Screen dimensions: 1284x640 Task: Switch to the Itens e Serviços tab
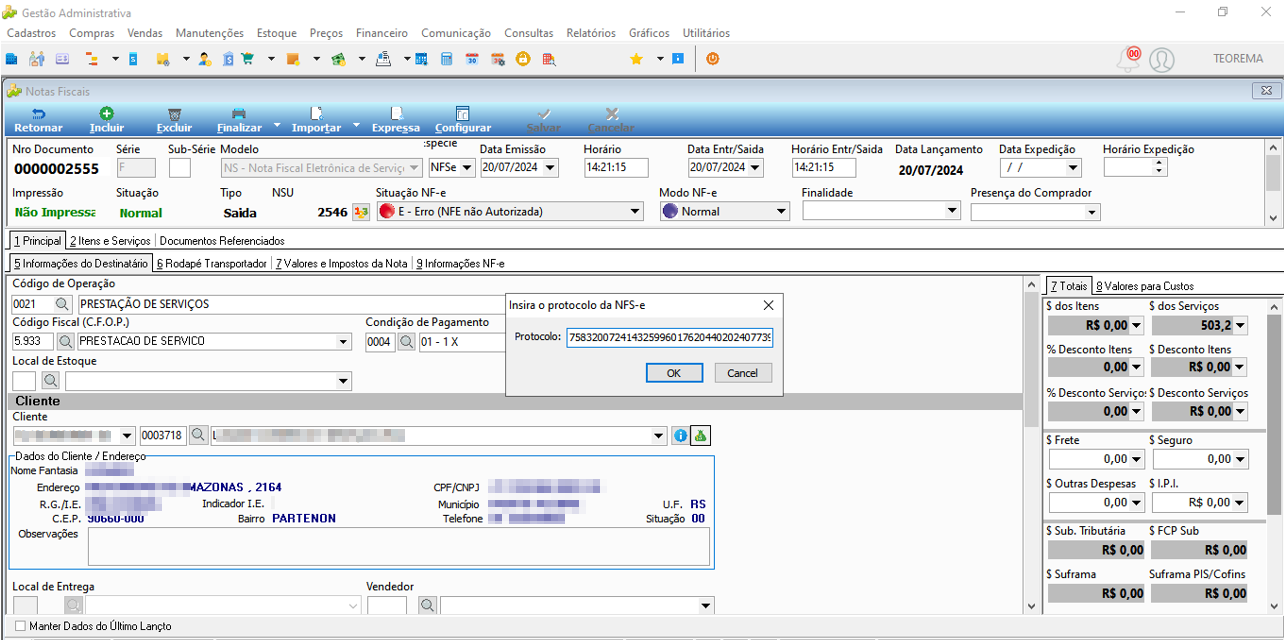click(110, 241)
